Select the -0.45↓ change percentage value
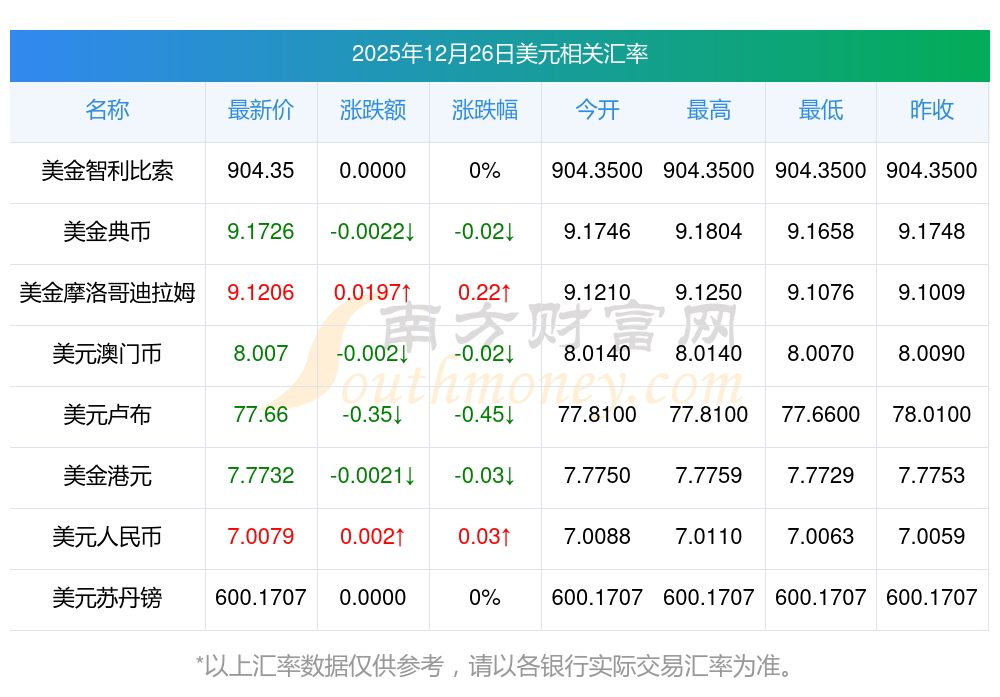Viewport: 1000px width, 697px height. click(484, 415)
